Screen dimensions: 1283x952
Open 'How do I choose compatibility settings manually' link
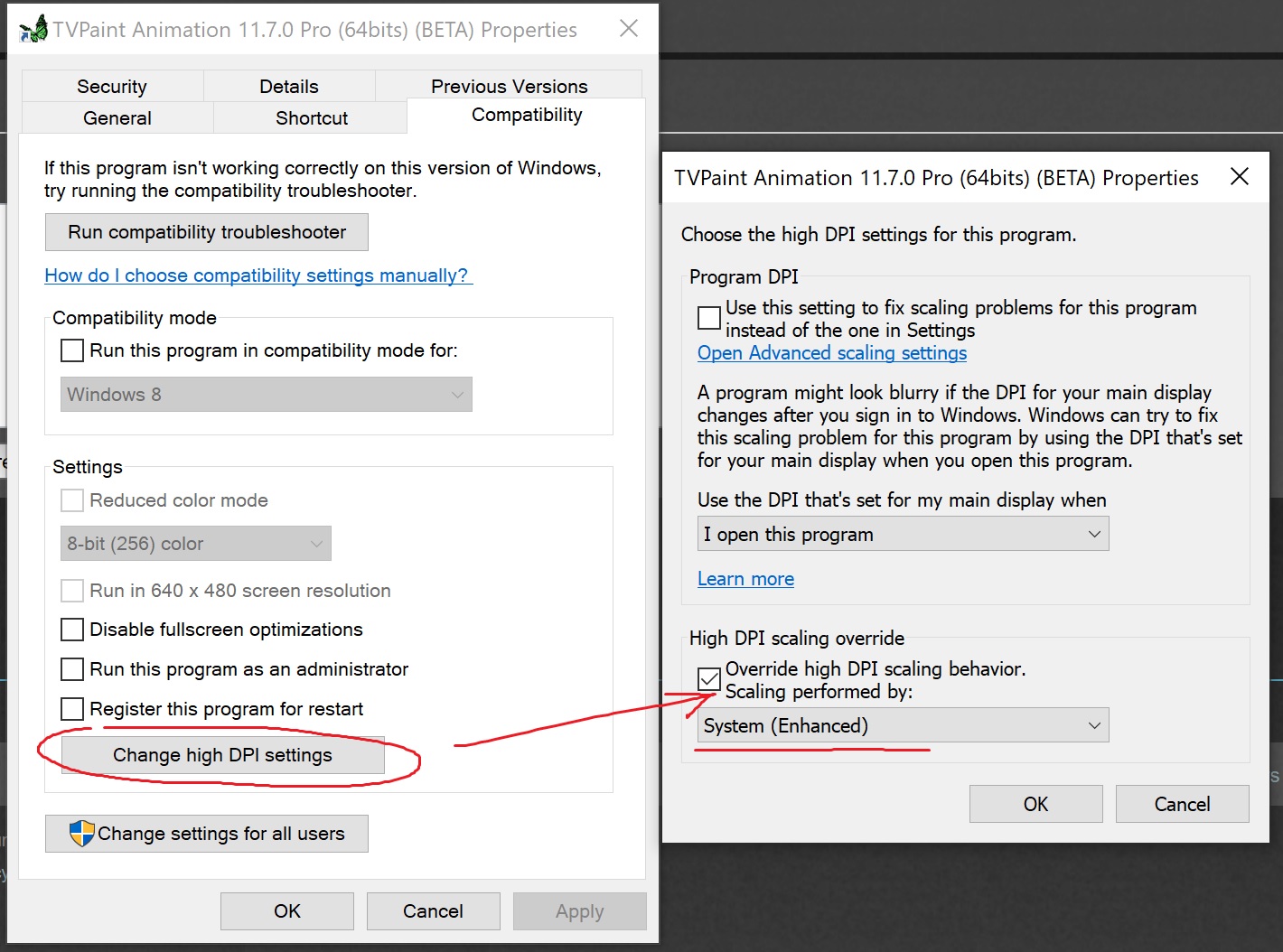[x=258, y=275]
